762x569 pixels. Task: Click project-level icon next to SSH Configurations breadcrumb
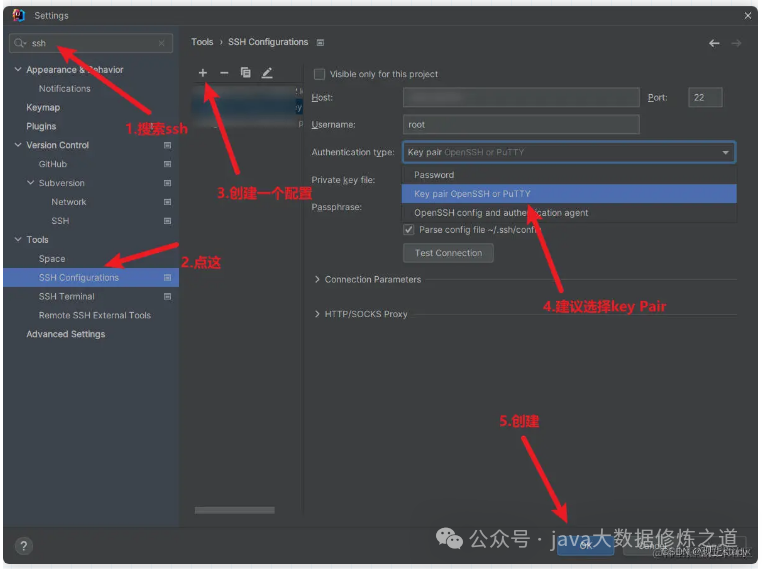coord(320,43)
